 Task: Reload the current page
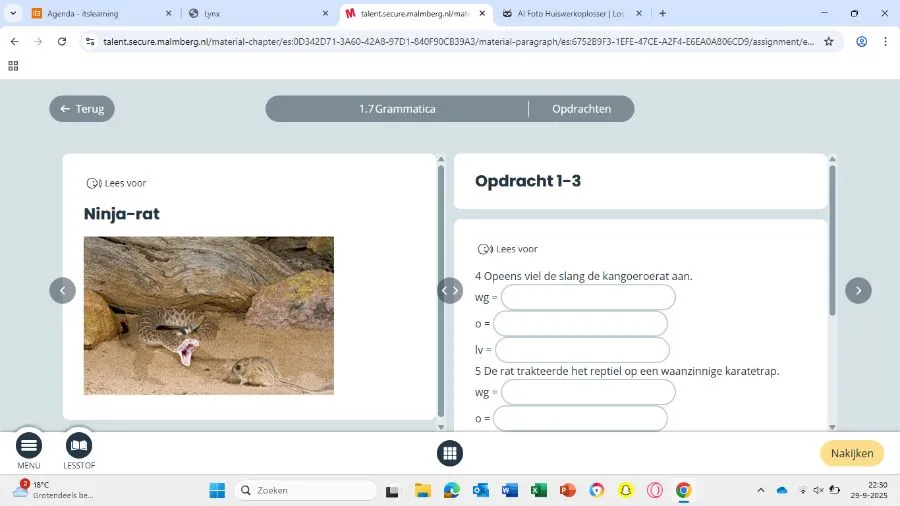tap(62, 41)
